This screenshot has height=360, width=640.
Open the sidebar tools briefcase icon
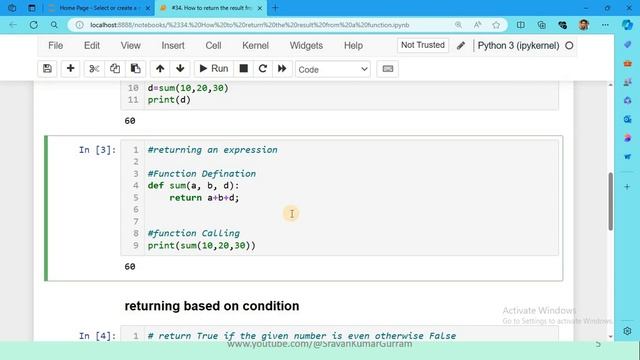[x=627, y=64]
